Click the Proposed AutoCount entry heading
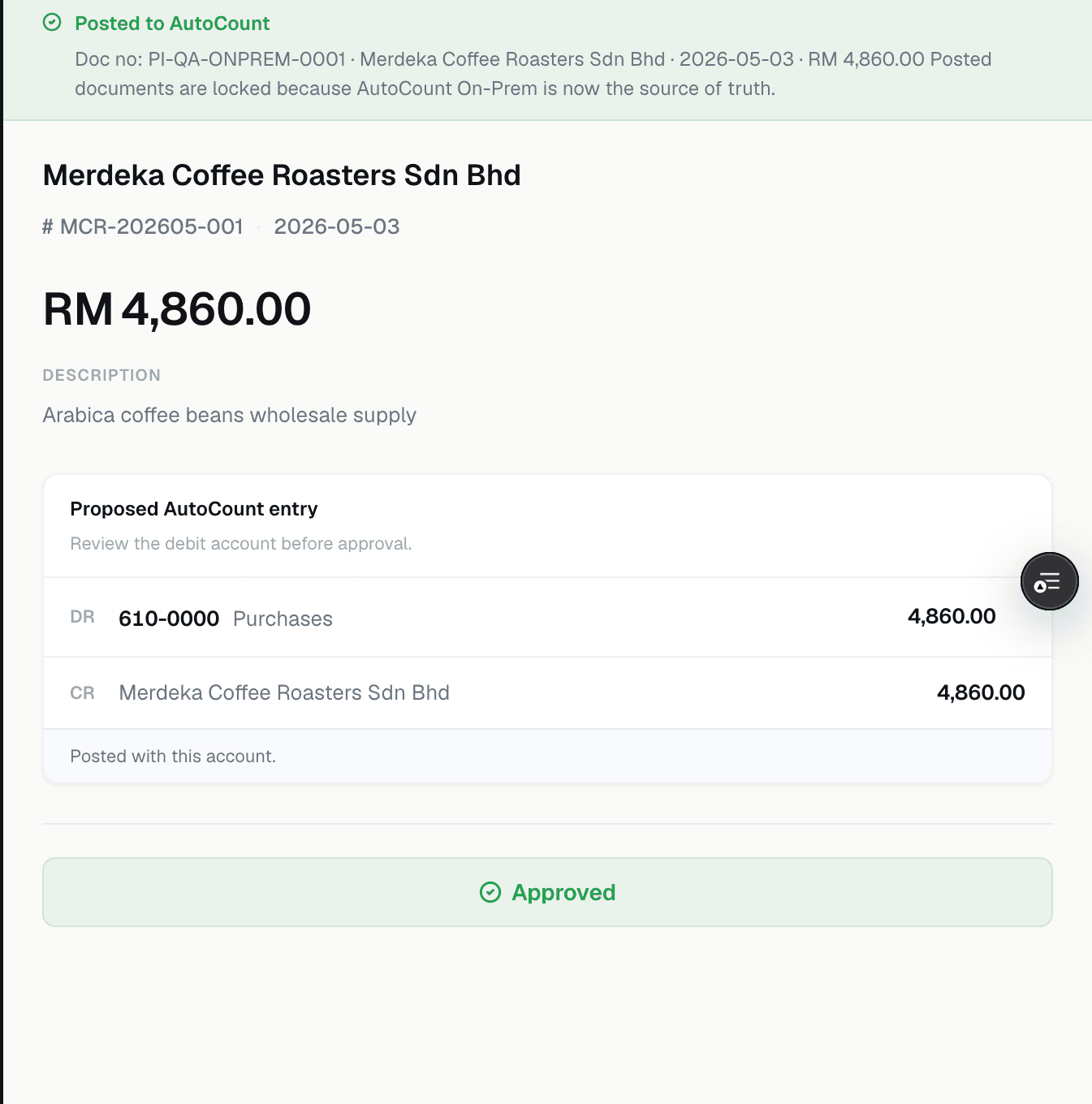The width and height of the screenshot is (1092, 1104). click(x=194, y=509)
